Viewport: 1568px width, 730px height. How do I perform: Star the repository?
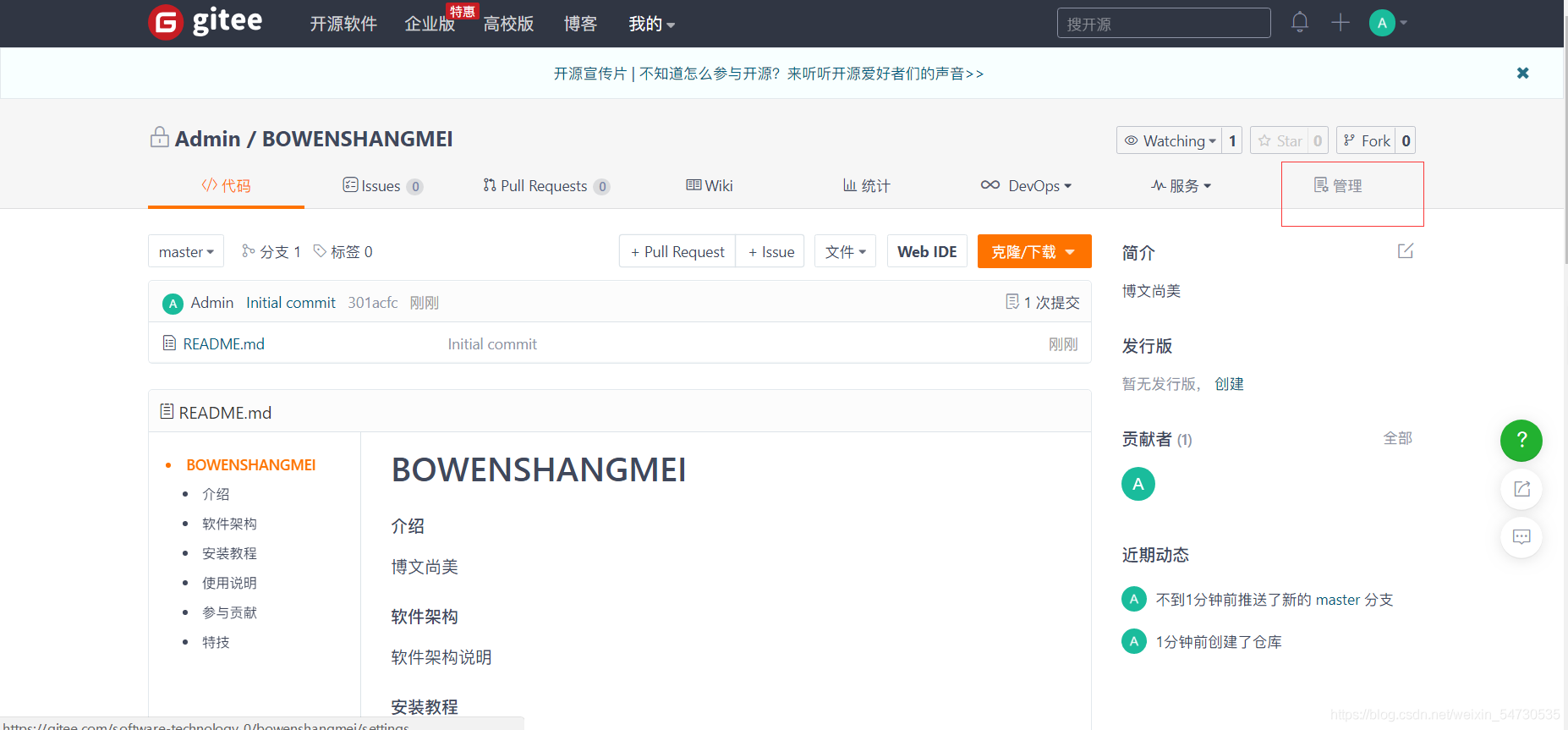click(x=1280, y=140)
